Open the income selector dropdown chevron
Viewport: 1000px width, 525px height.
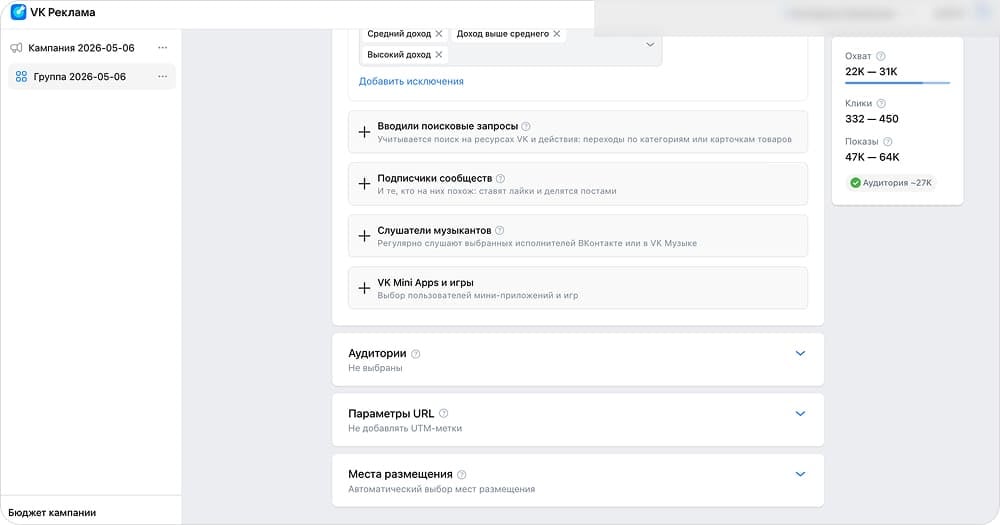[650, 45]
